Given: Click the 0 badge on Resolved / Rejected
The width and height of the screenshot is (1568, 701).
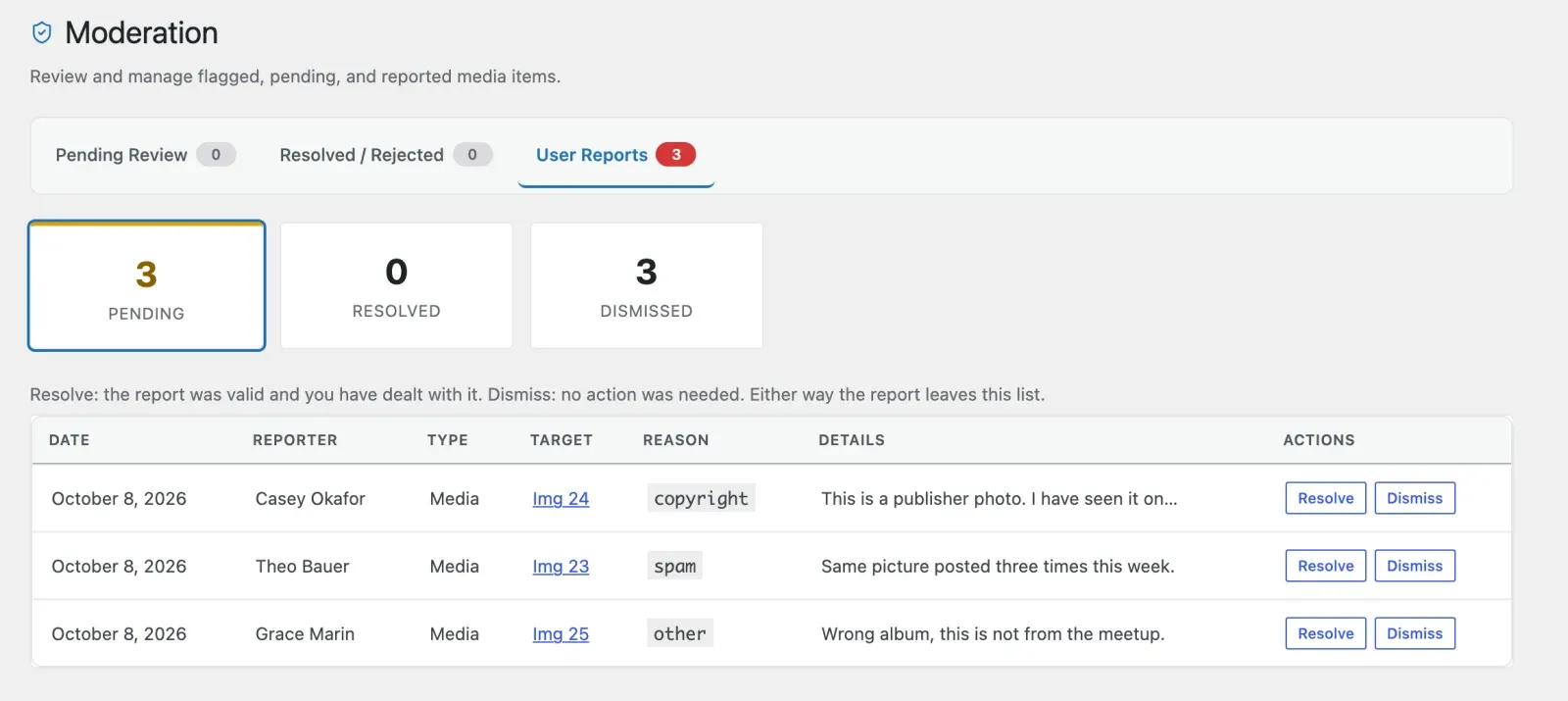Looking at the screenshot, I should (x=472, y=155).
